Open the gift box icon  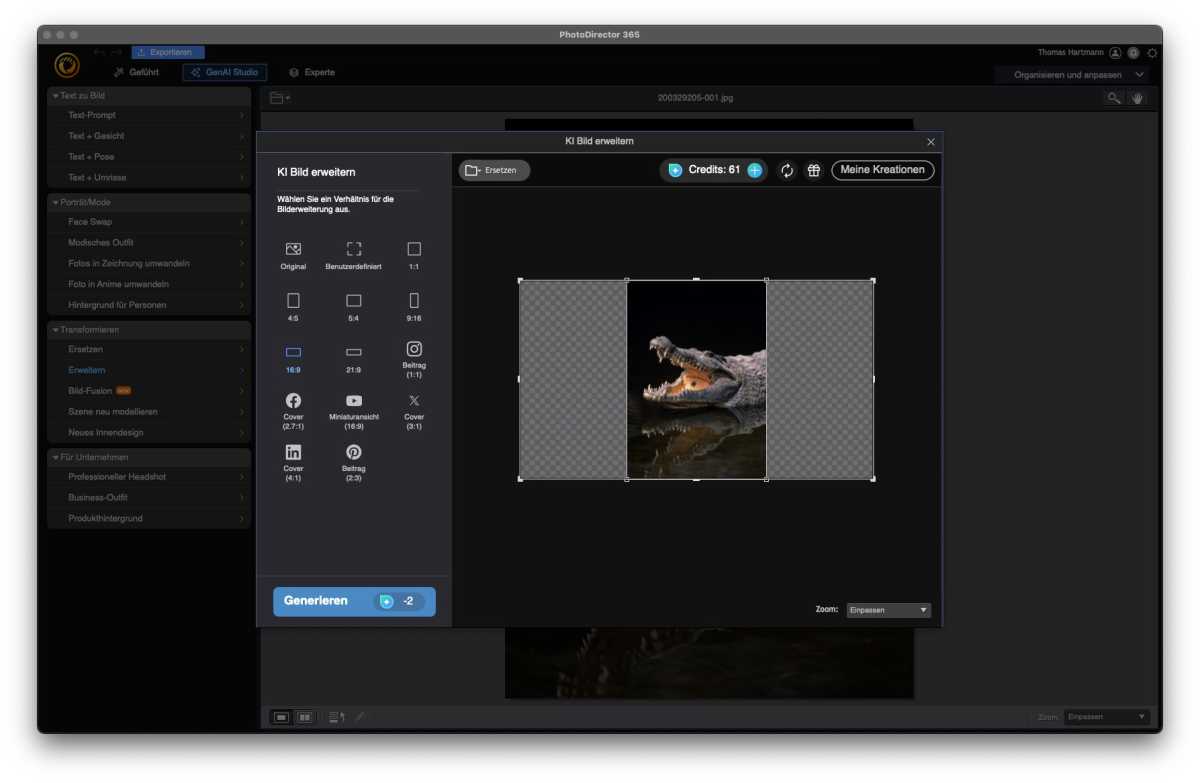coord(814,170)
